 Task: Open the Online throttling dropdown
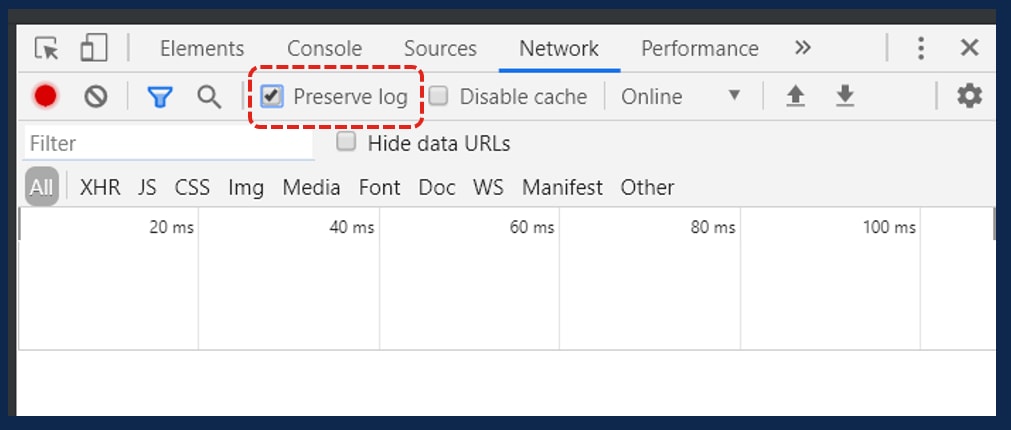tap(680, 97)
